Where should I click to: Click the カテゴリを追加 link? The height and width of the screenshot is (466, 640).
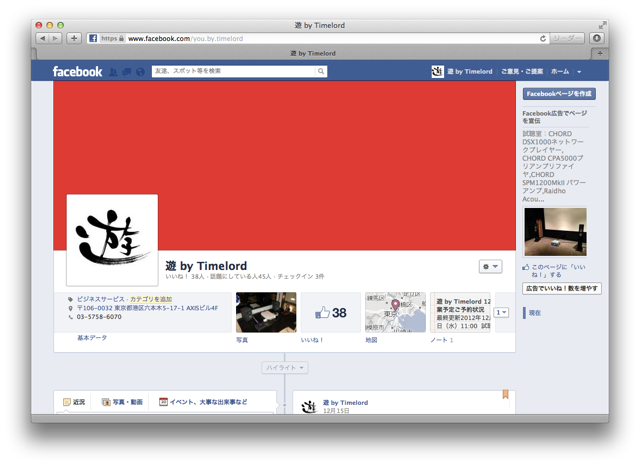151,299
